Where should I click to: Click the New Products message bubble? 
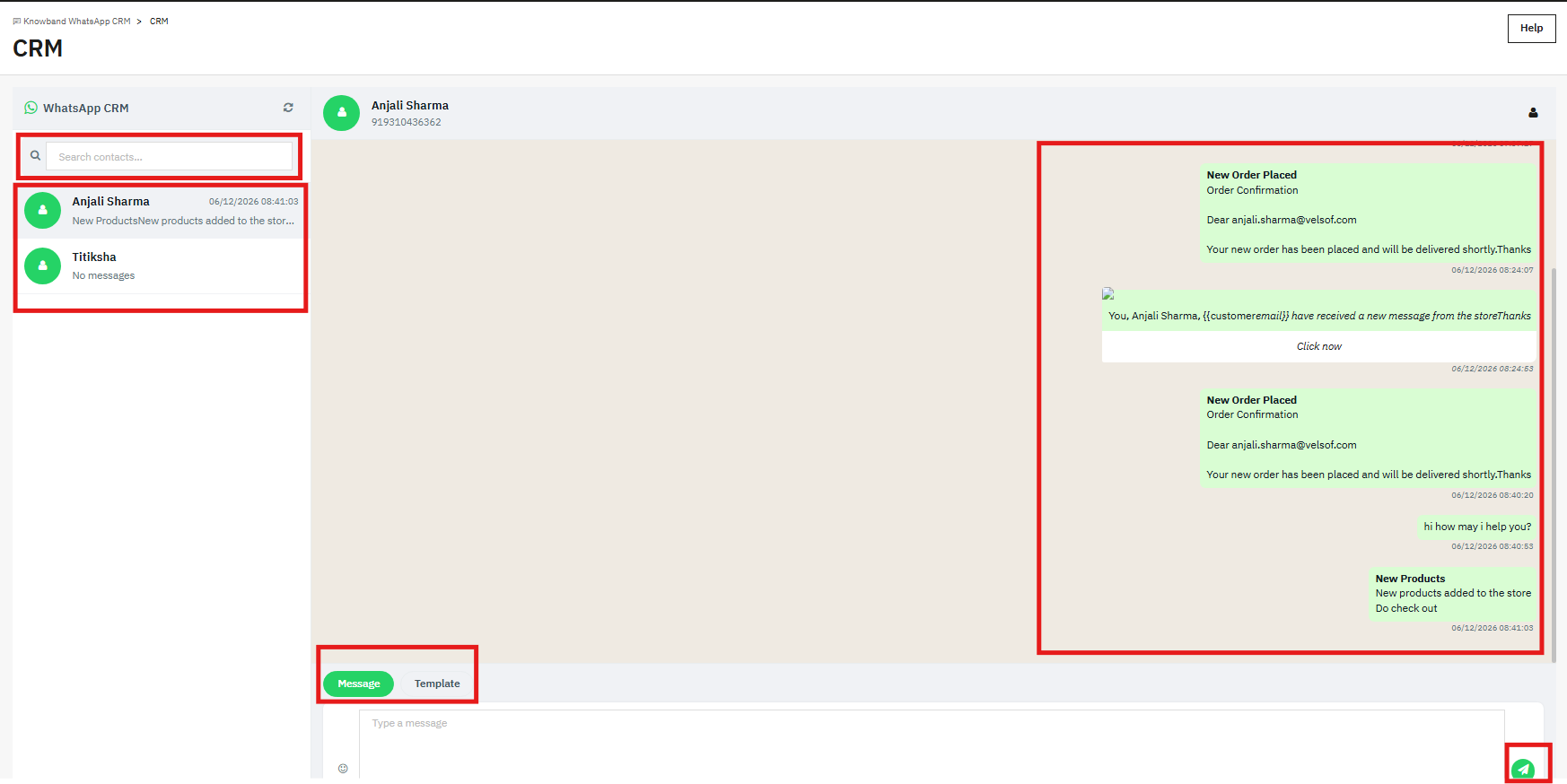pos(1453,593)
